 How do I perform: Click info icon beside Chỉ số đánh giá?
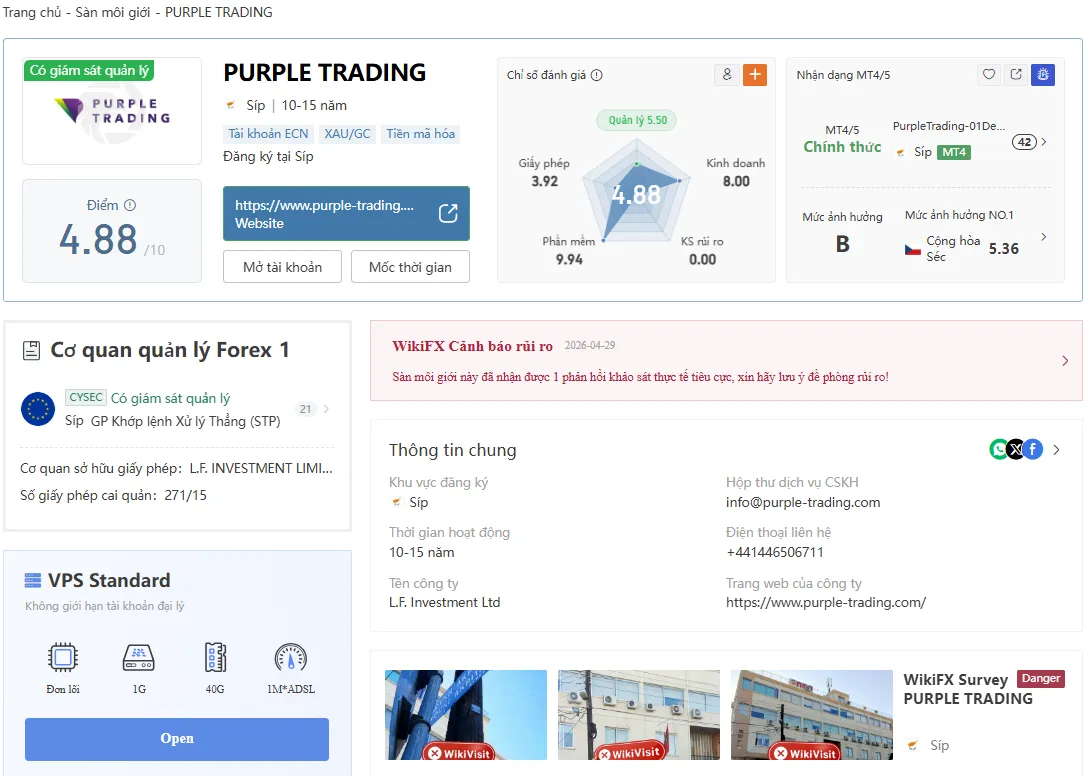pos(596,75)
